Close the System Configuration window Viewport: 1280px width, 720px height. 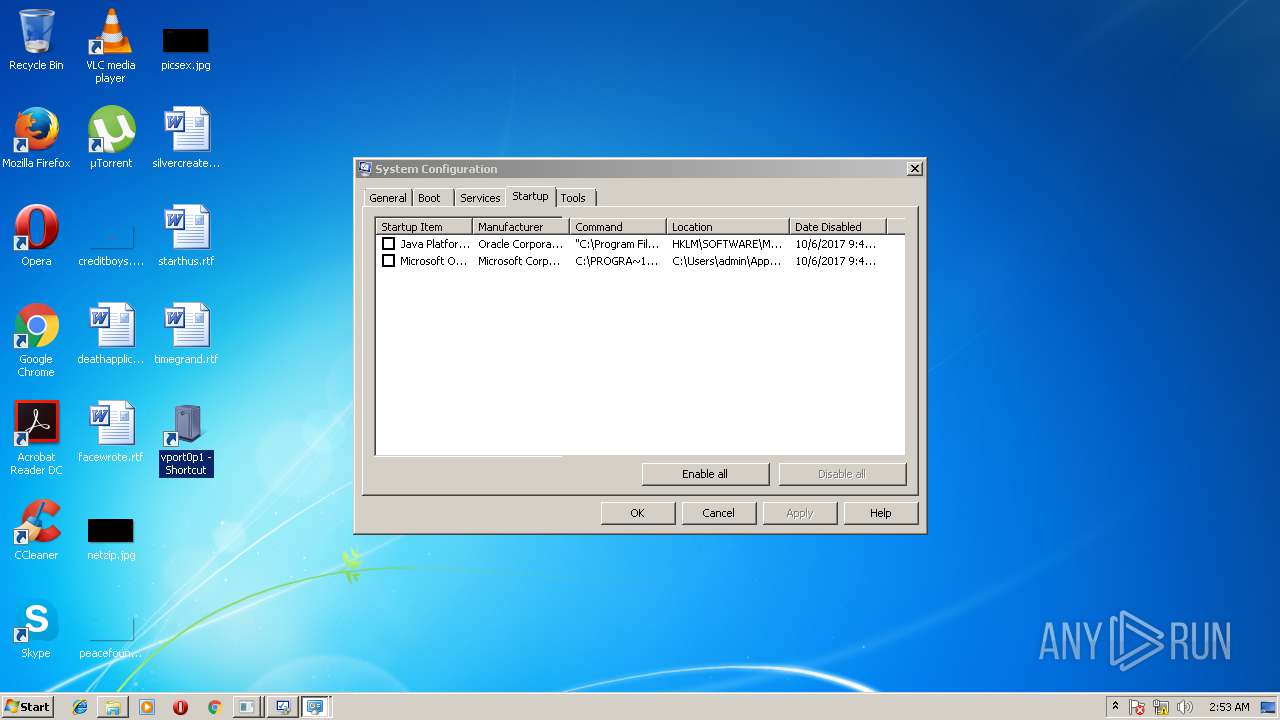(914, 169)
